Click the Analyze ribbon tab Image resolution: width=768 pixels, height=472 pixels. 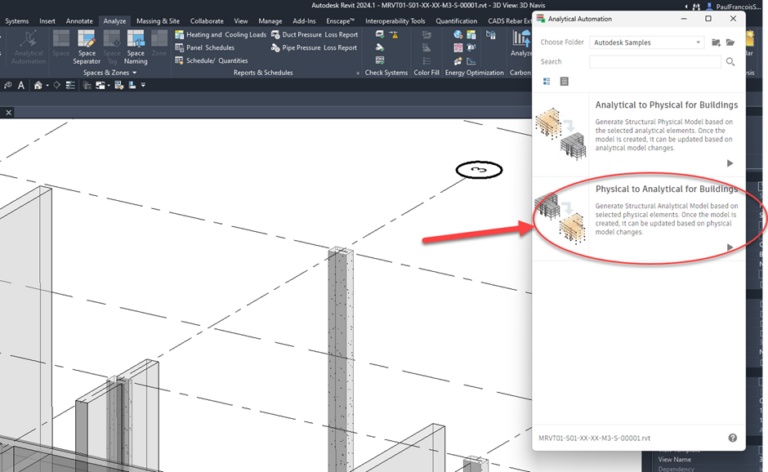click(114, 21)
